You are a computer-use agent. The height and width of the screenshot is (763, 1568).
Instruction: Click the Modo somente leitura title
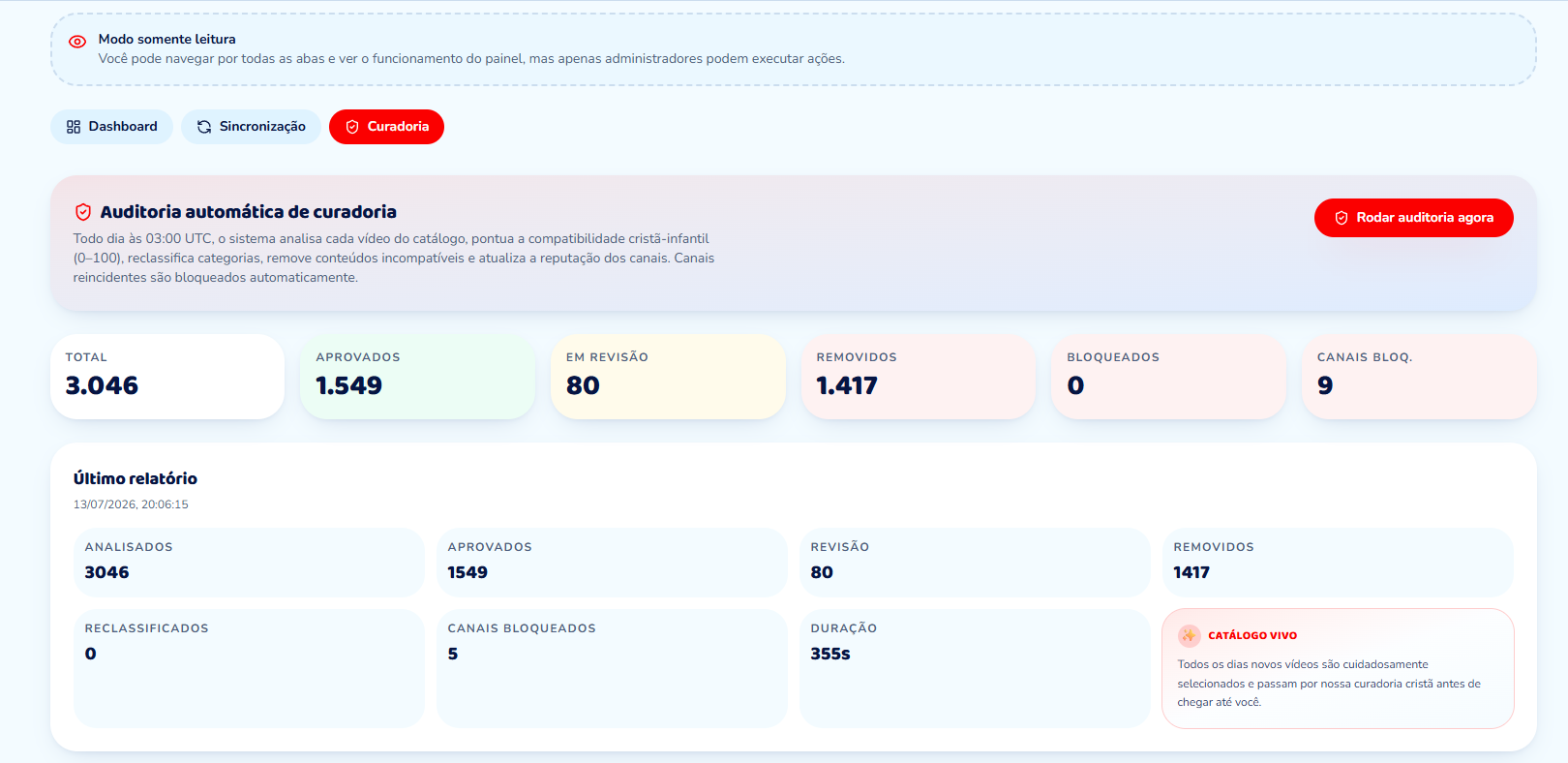click(x=166, y=39)
